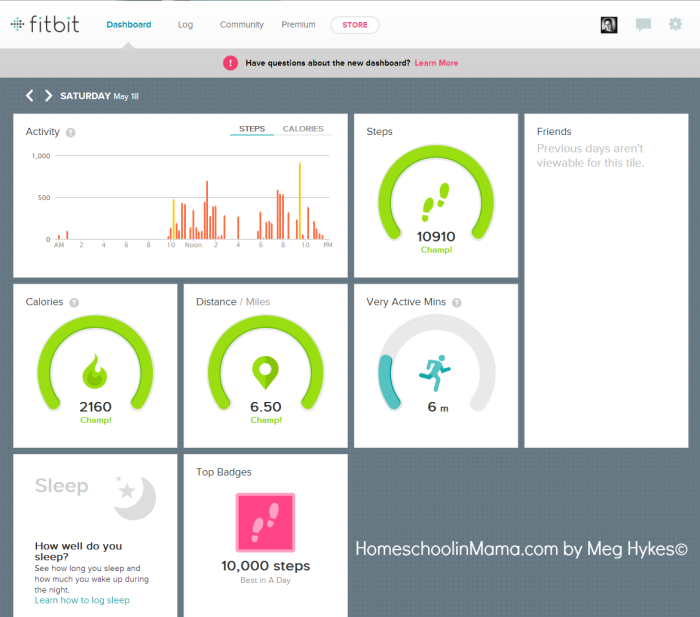Click the running figure icon
Viewport: 700px width, 617px height.
435,373
